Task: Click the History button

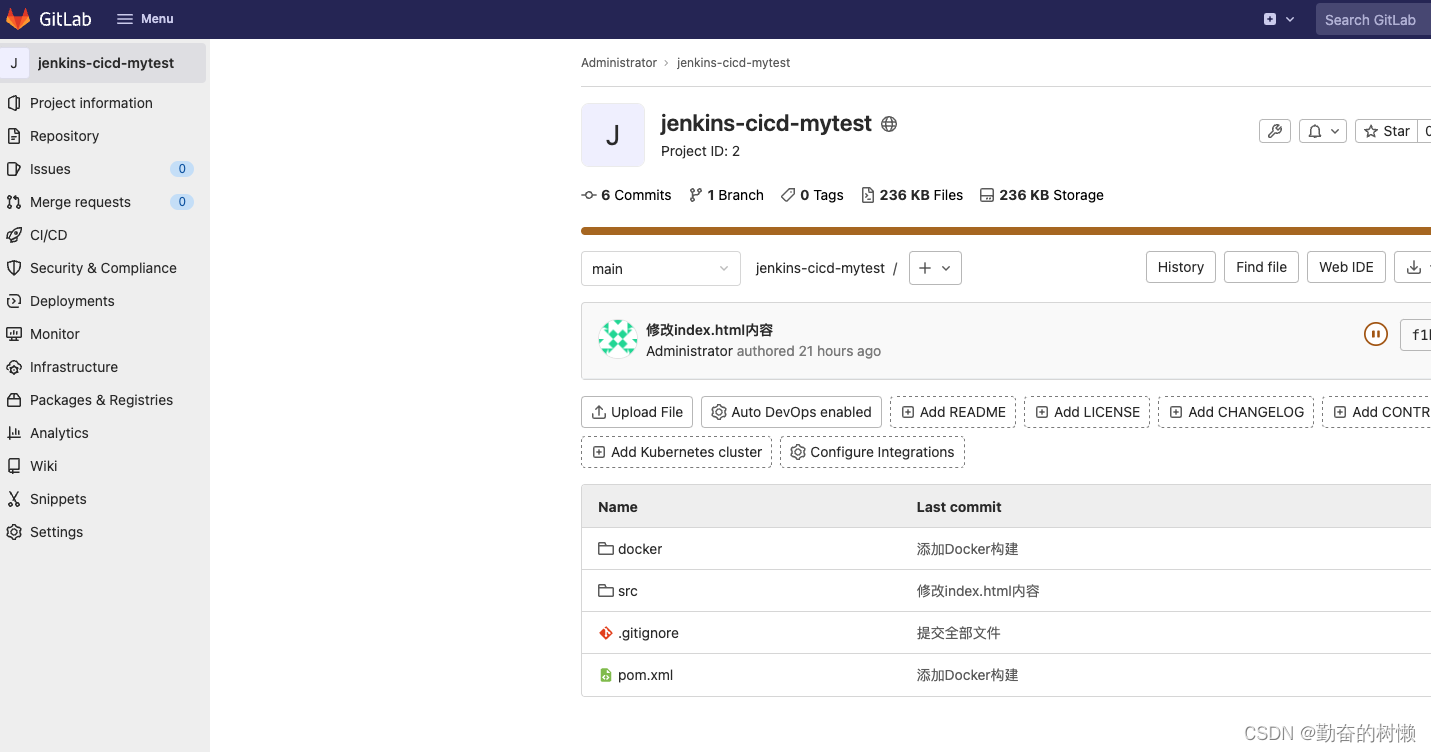Action: click(x=1181, y=267)
